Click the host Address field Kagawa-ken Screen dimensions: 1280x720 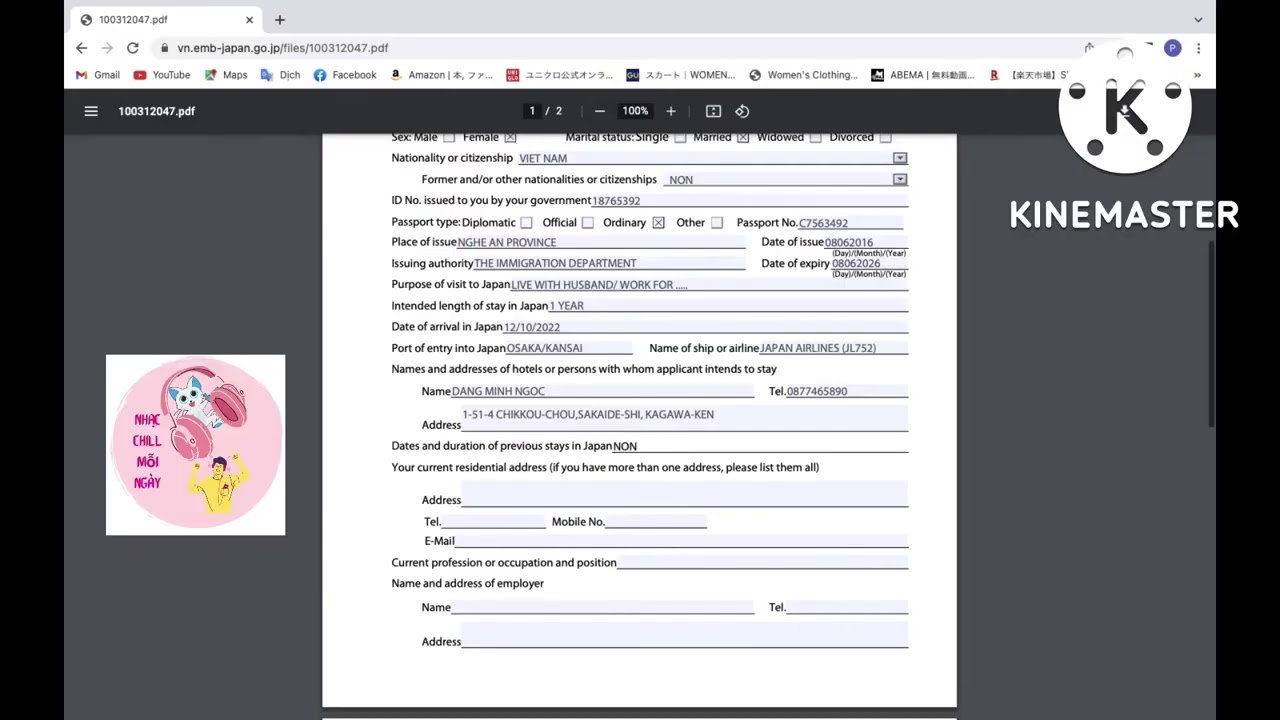point(684,418)
